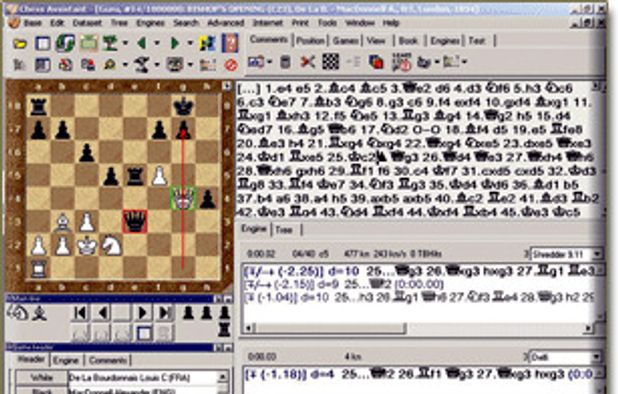618x394 pixels.
Task: Switch to the Position toolbar tab
Action: pos(311,41)
